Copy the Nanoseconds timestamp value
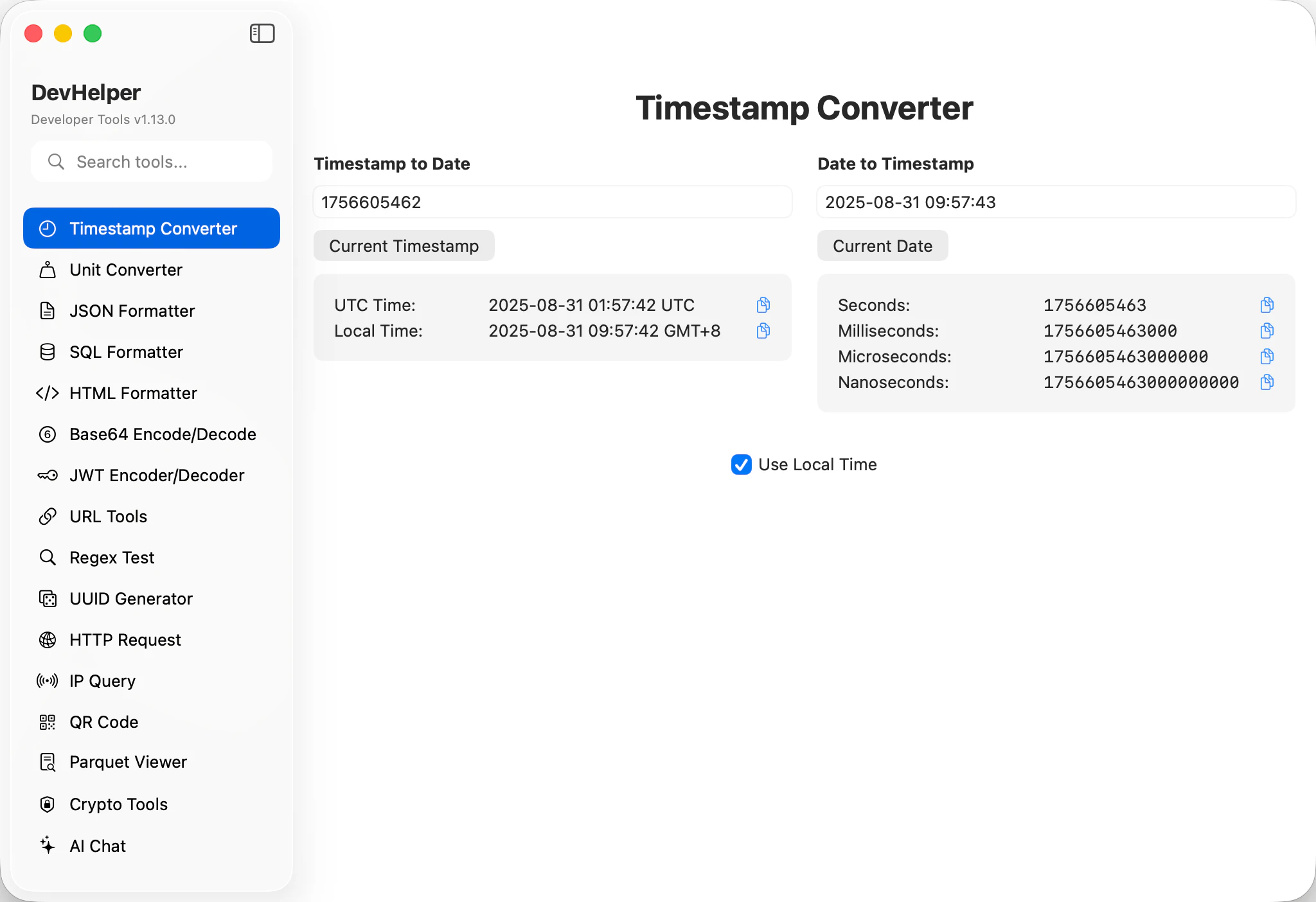1316x902 pixels. (1267, 382)
